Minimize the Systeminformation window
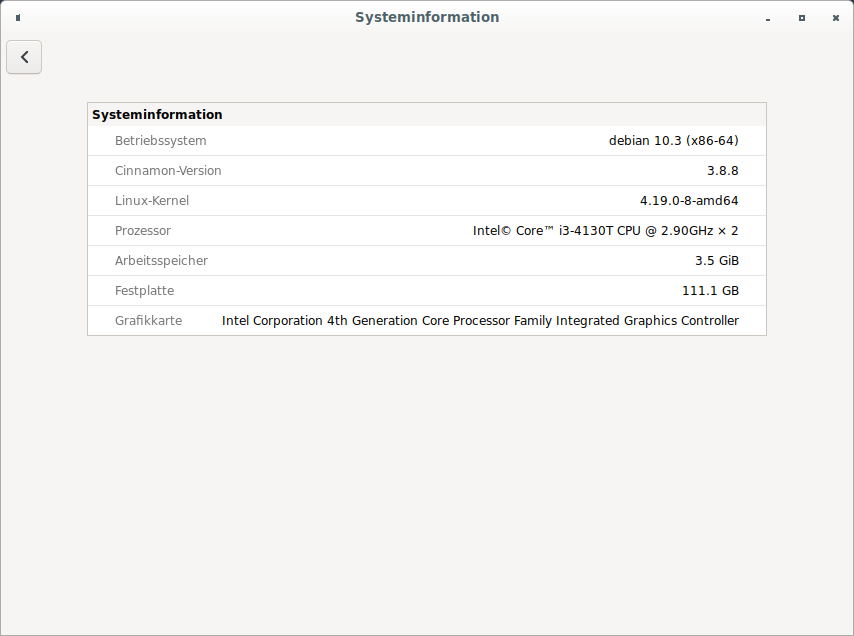This screenshot has height=636, width=854. click(x=768, y=19)
